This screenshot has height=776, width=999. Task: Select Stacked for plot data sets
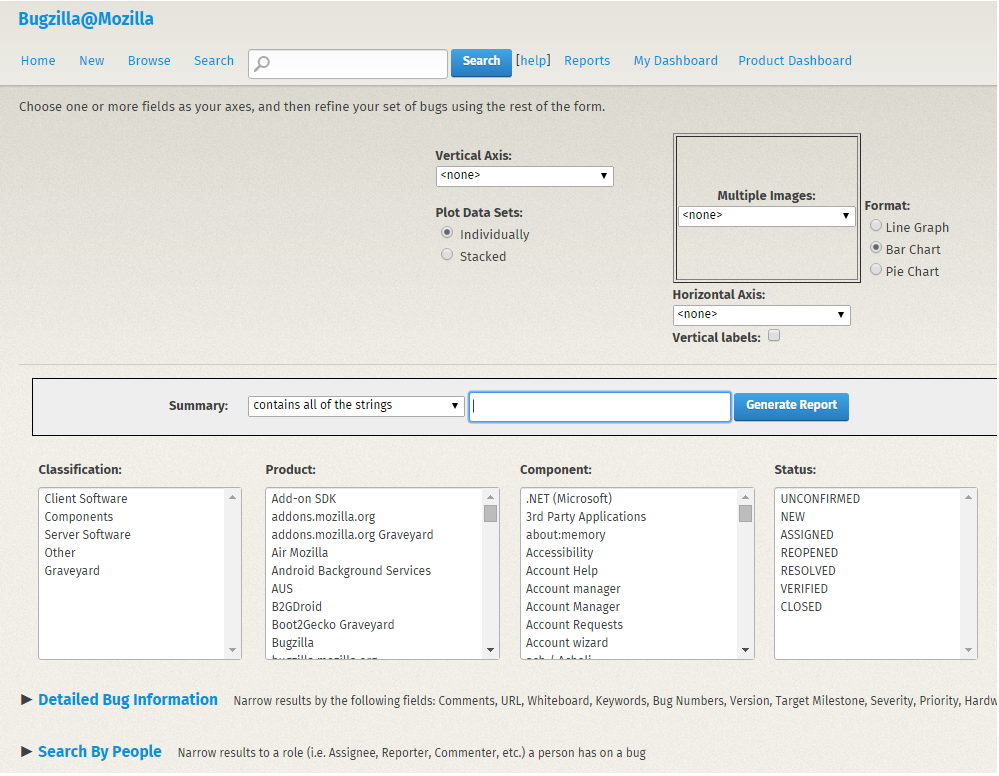pos(446,254)
